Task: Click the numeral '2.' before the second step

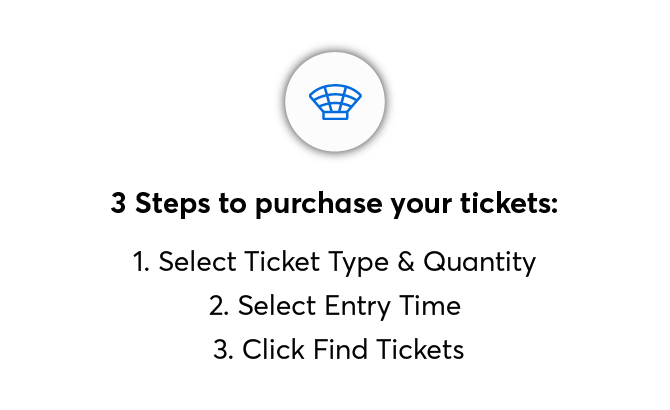Action: [x=219, y=306]
